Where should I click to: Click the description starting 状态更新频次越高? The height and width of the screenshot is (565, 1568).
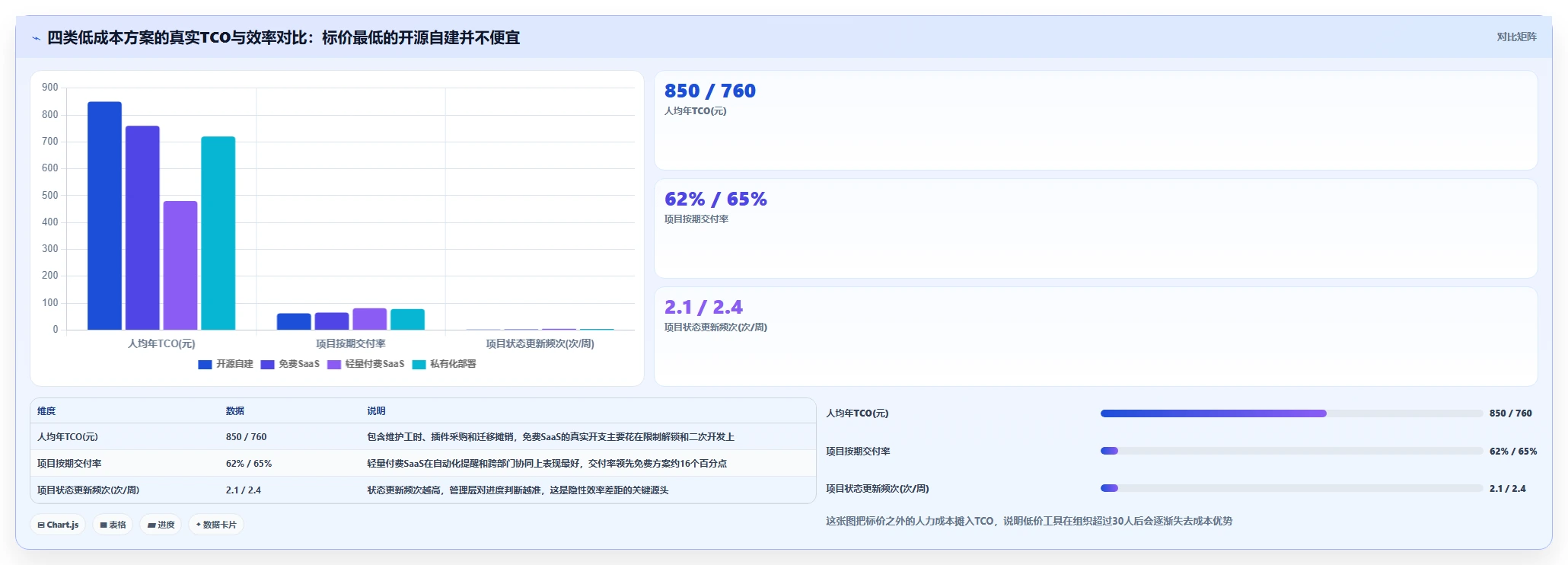click(x=518, y=490)
